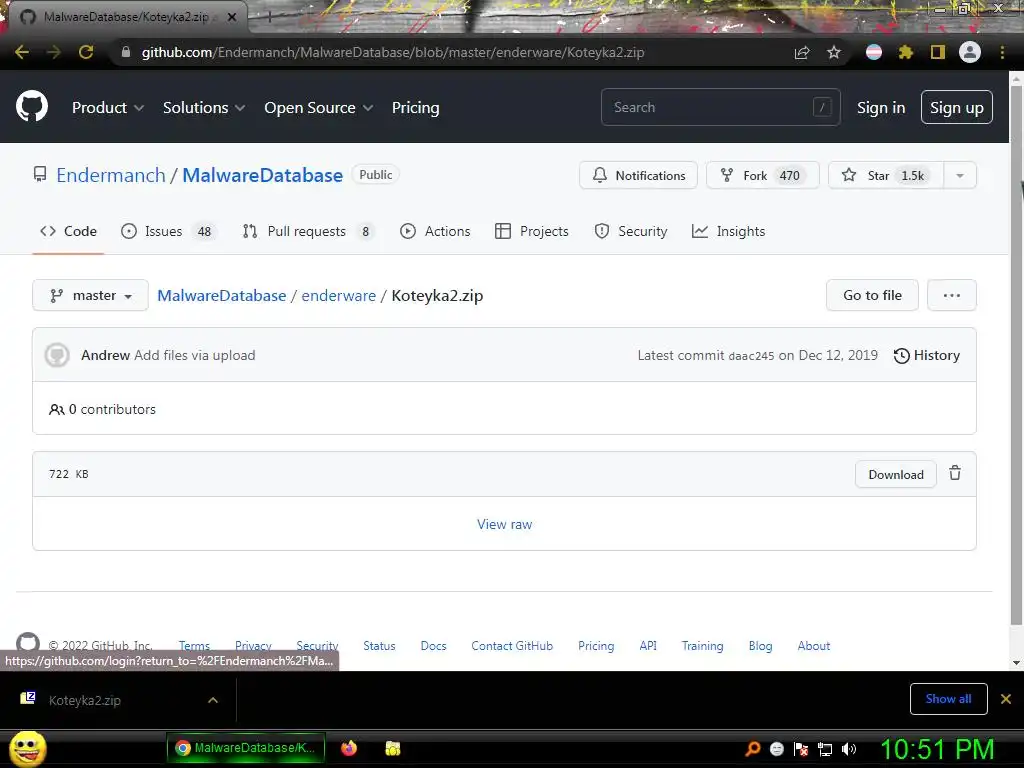Click the striped flag extension icon
The image size is (1024, 768).
(x=874, y=52)
